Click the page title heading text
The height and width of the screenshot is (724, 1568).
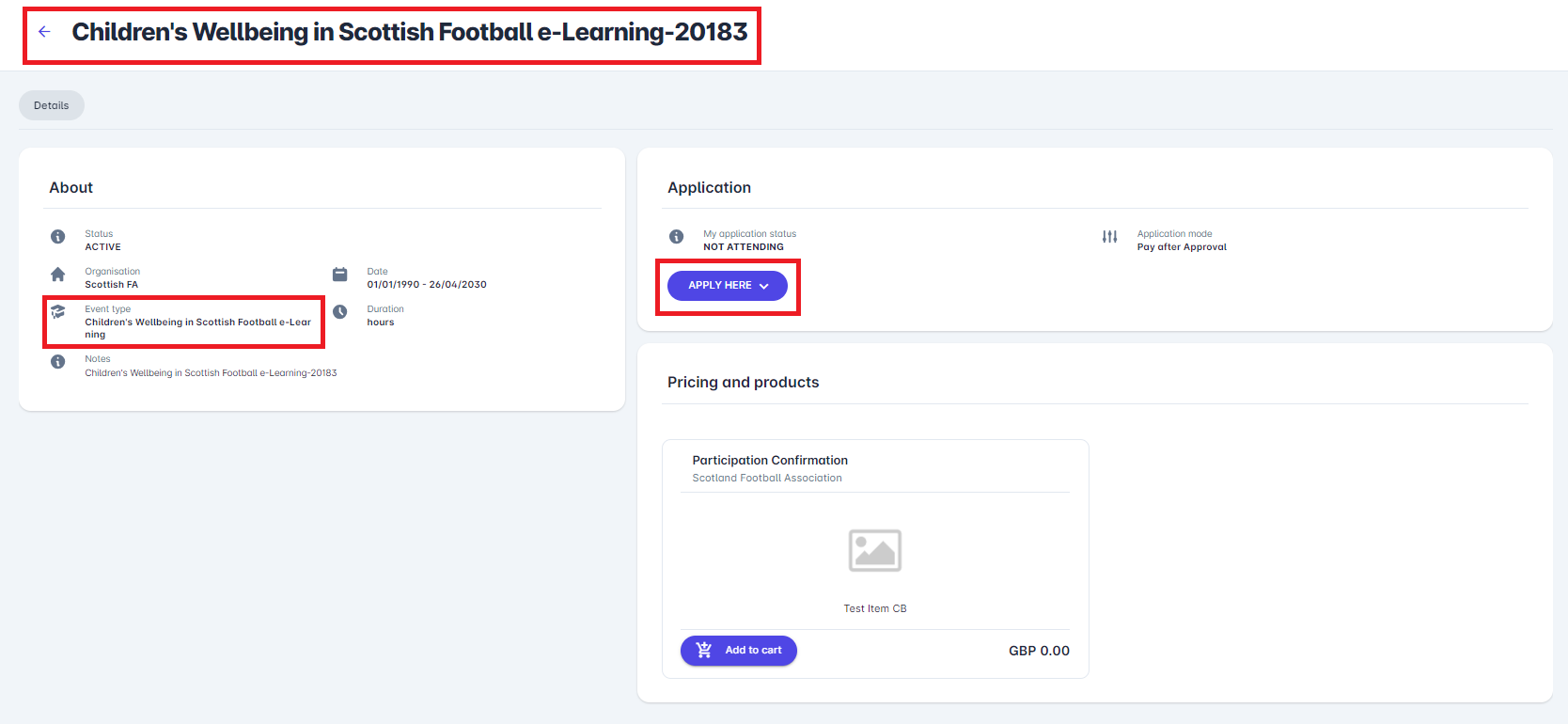(409, 32)
